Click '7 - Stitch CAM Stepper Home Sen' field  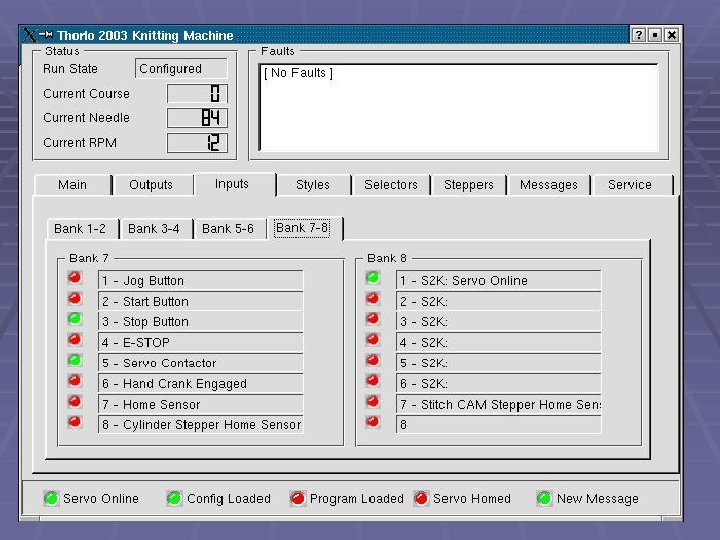499,404
